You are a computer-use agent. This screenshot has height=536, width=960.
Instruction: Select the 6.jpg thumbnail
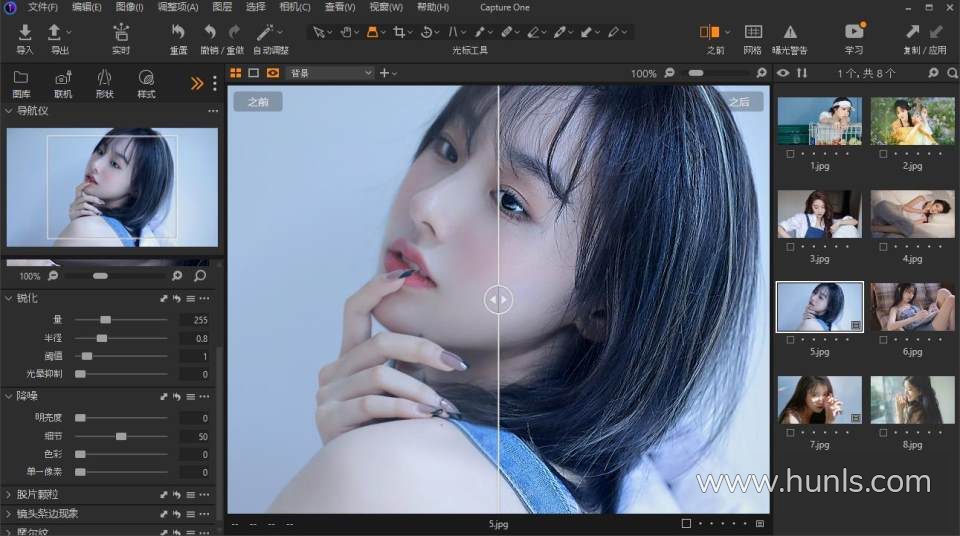912,307
